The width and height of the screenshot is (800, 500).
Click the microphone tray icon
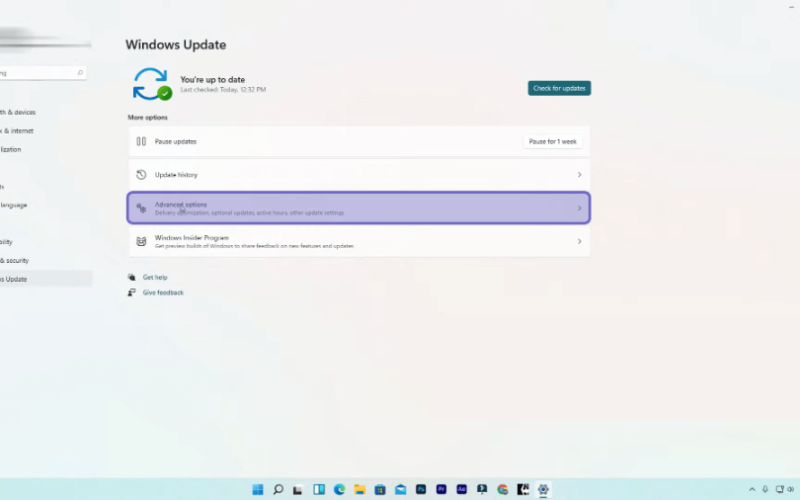(x=765, y=489)
